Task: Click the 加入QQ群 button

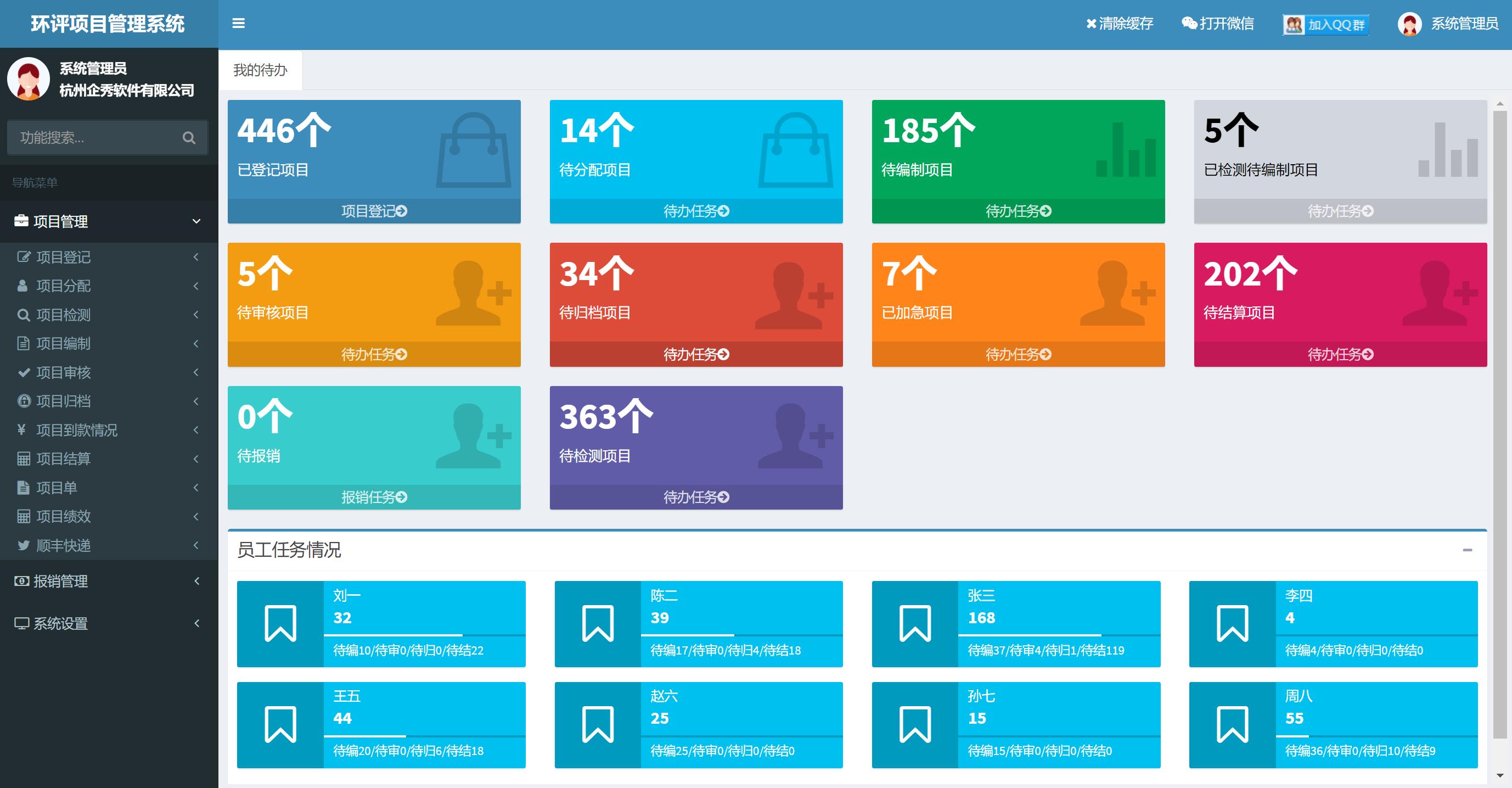Action: 1325,25
